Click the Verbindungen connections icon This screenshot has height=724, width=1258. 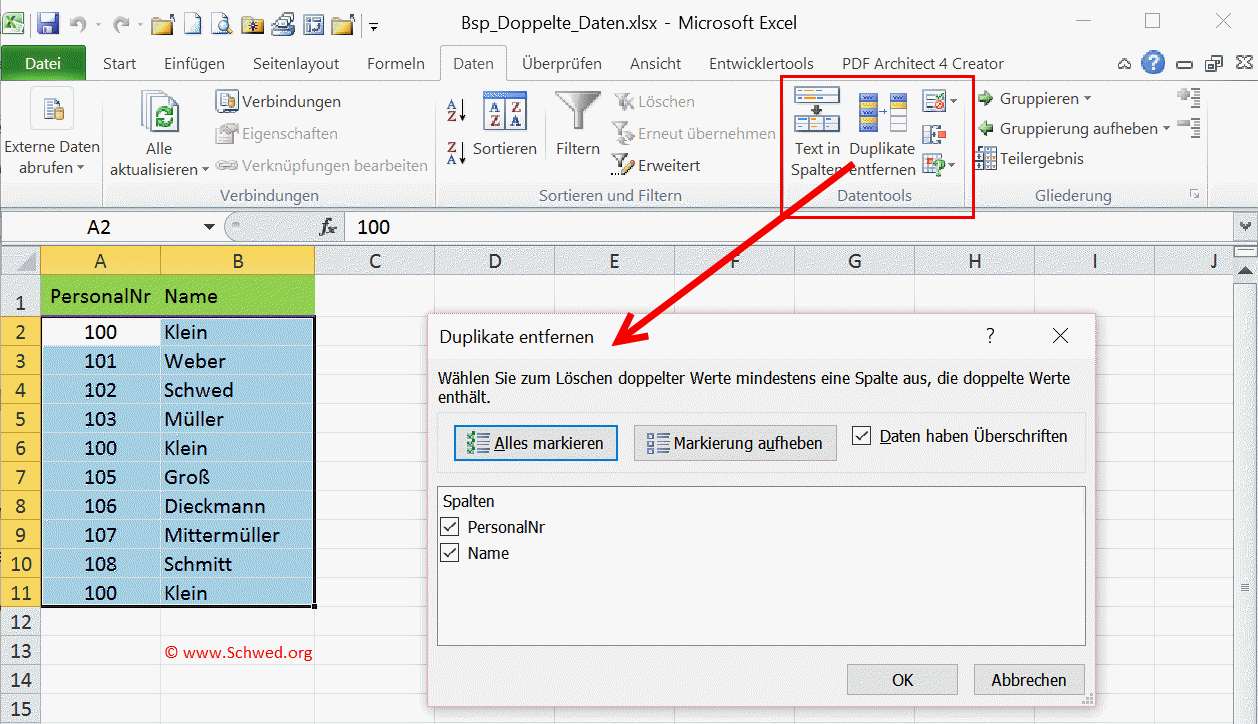(x=227, y=101)
